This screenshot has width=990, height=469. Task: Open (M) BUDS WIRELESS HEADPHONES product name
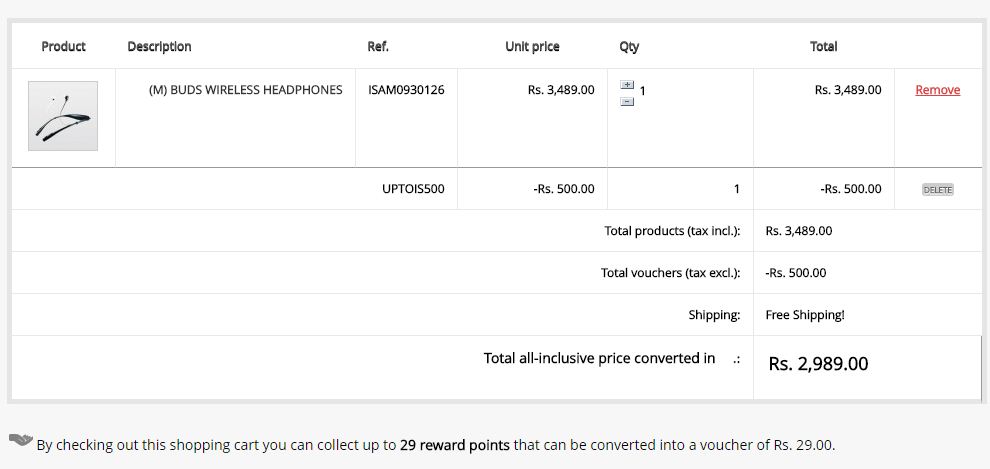pyautogui.click(x=245, y=90)
